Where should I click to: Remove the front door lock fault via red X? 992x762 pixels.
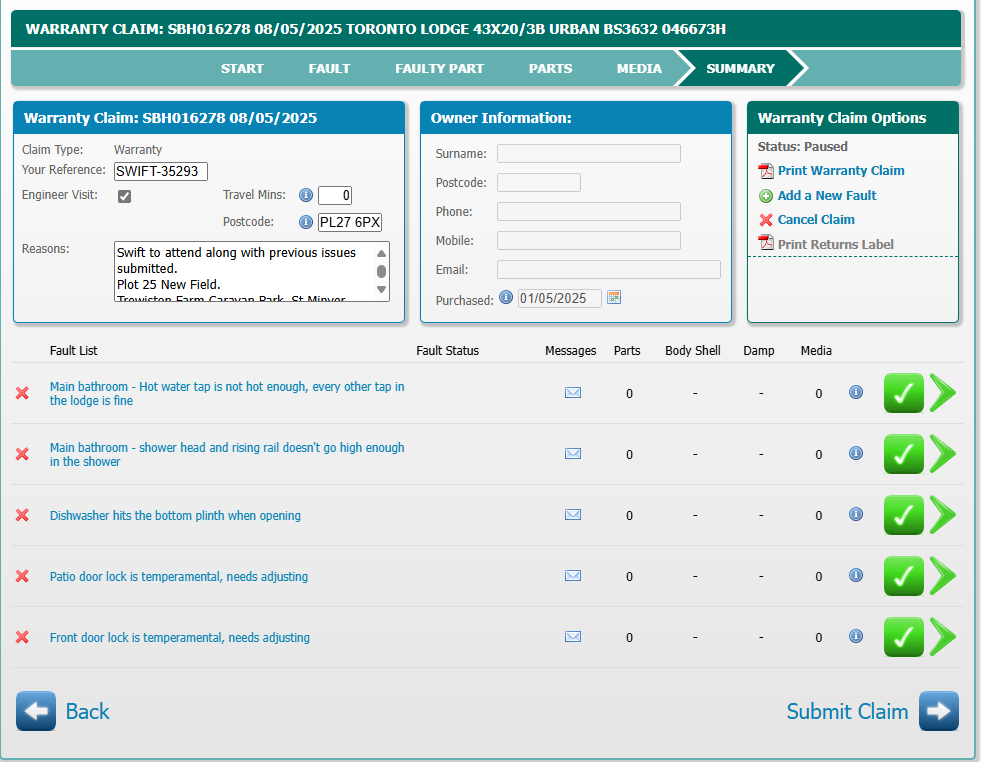22,637
